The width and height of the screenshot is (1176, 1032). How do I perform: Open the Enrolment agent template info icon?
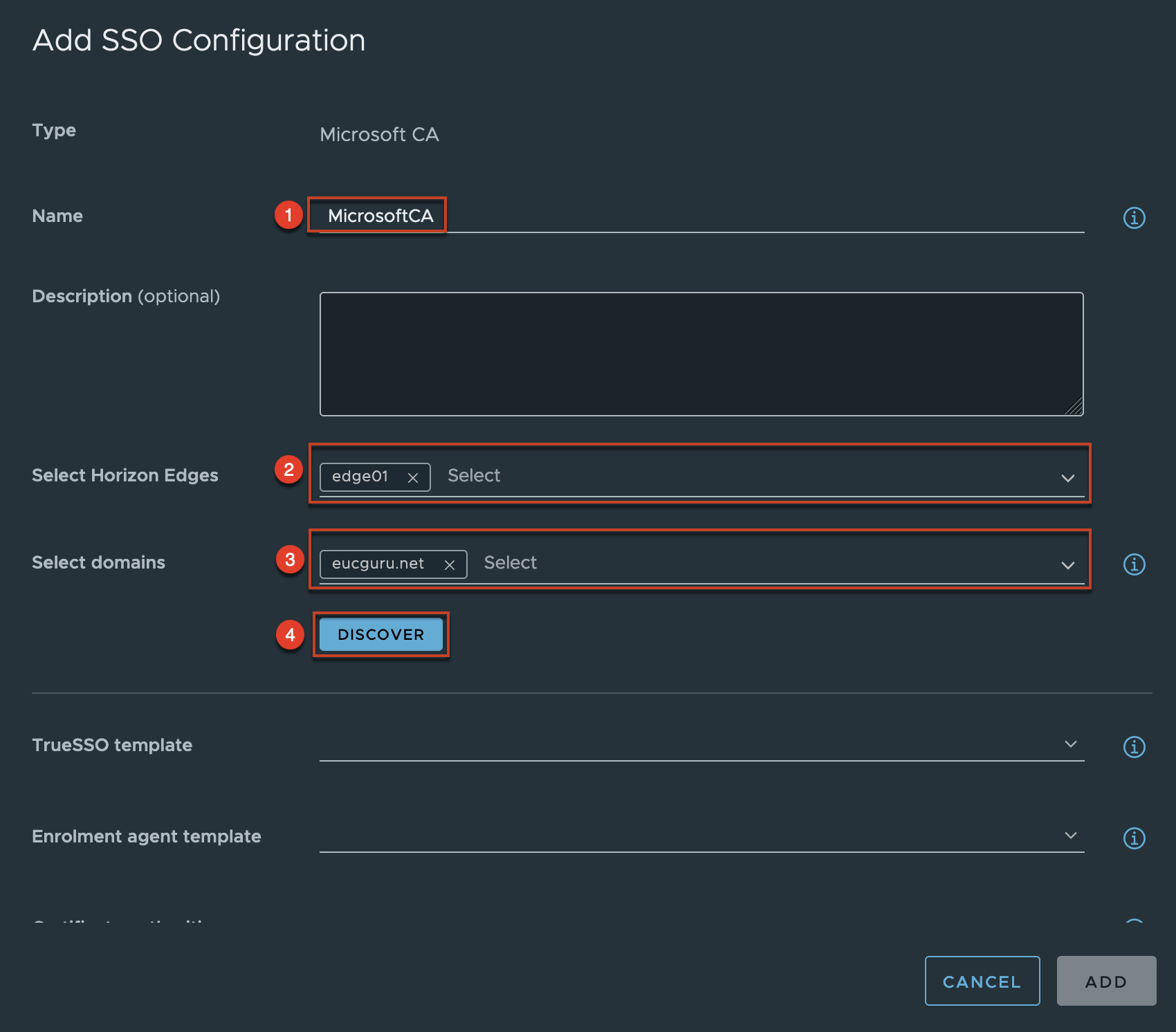(x=1134, y=838)
